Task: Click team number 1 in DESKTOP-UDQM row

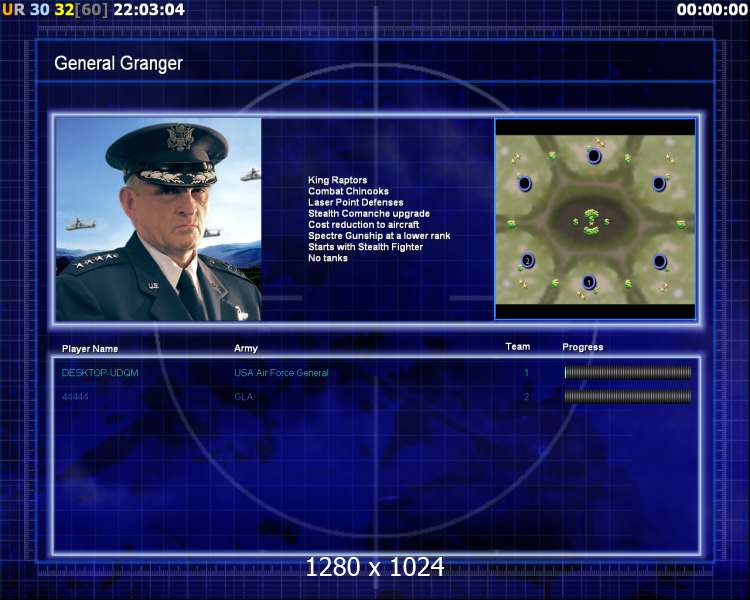Action: [526, 373]
